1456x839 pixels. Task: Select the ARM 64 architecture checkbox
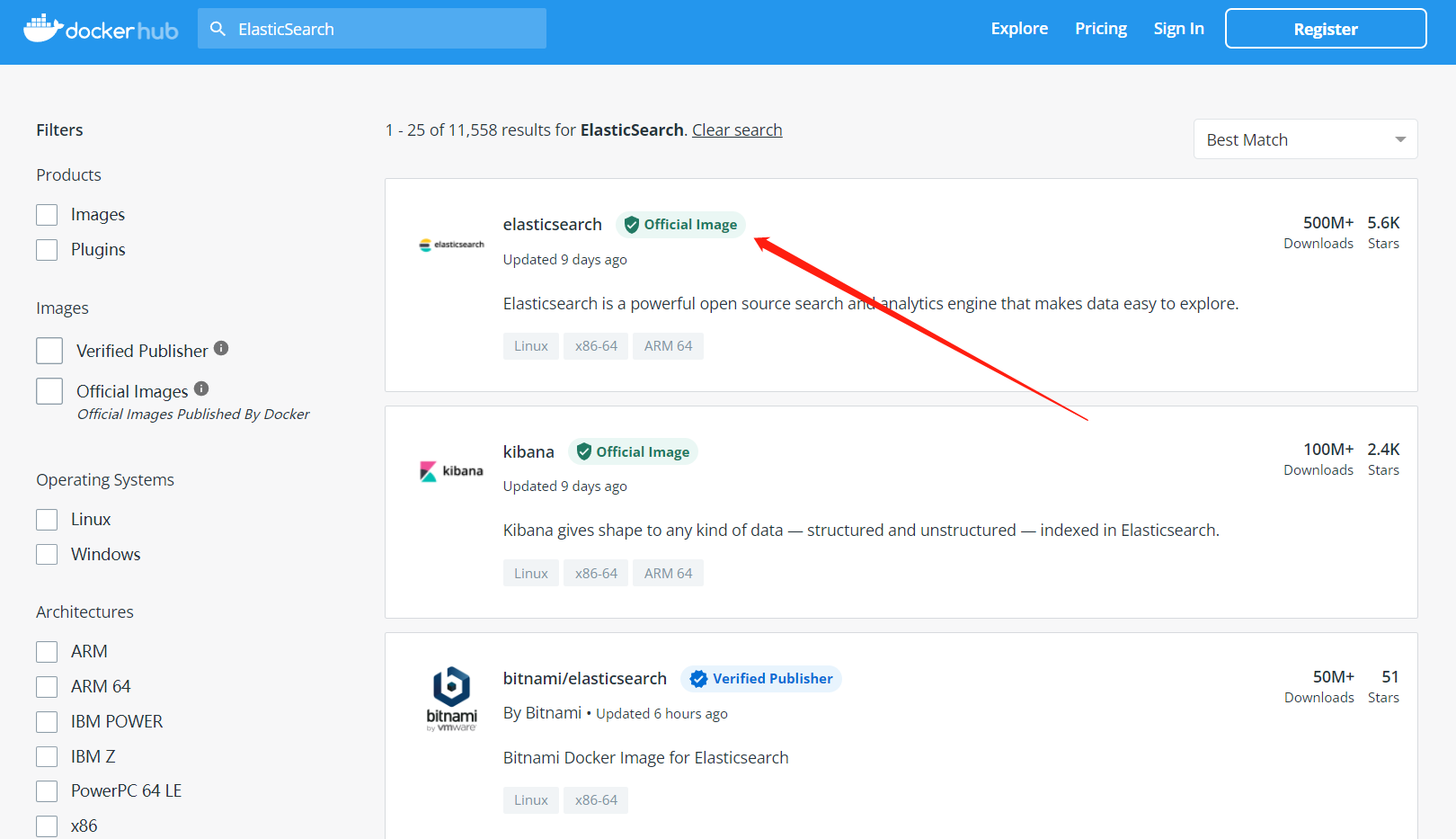coord(47,687)
